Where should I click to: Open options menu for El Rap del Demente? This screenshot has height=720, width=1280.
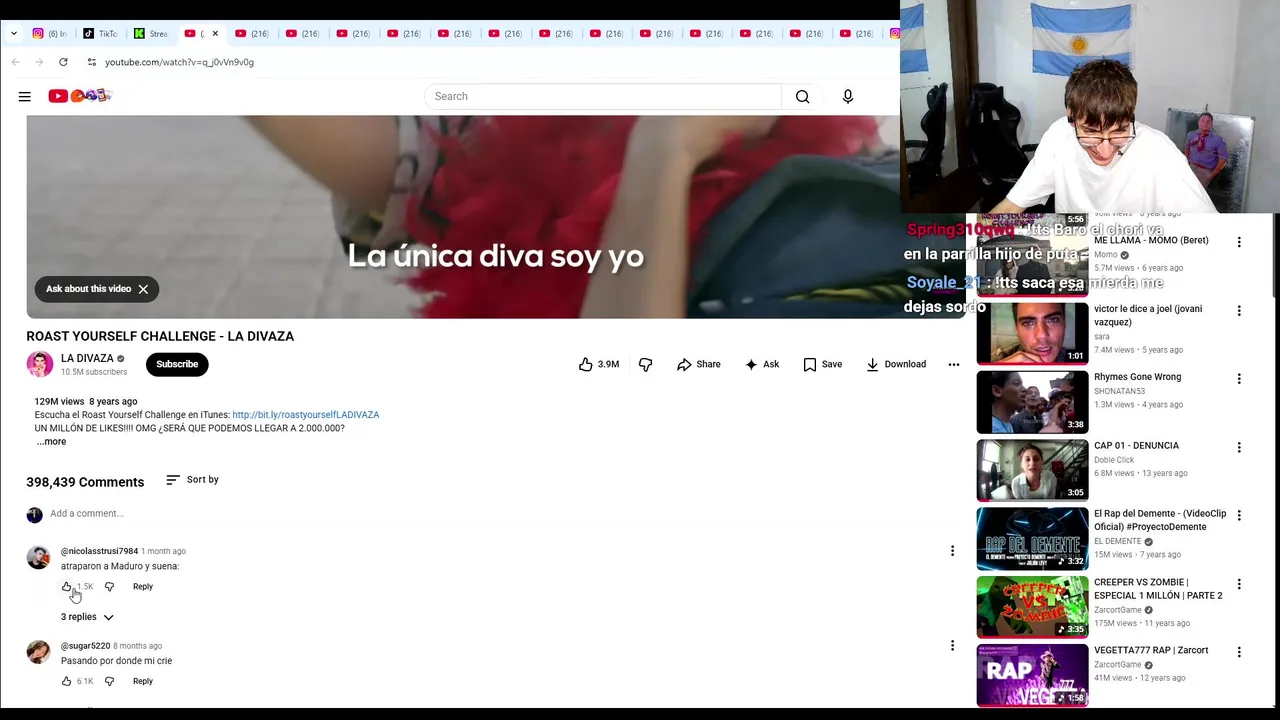(x=1239, y=515)
